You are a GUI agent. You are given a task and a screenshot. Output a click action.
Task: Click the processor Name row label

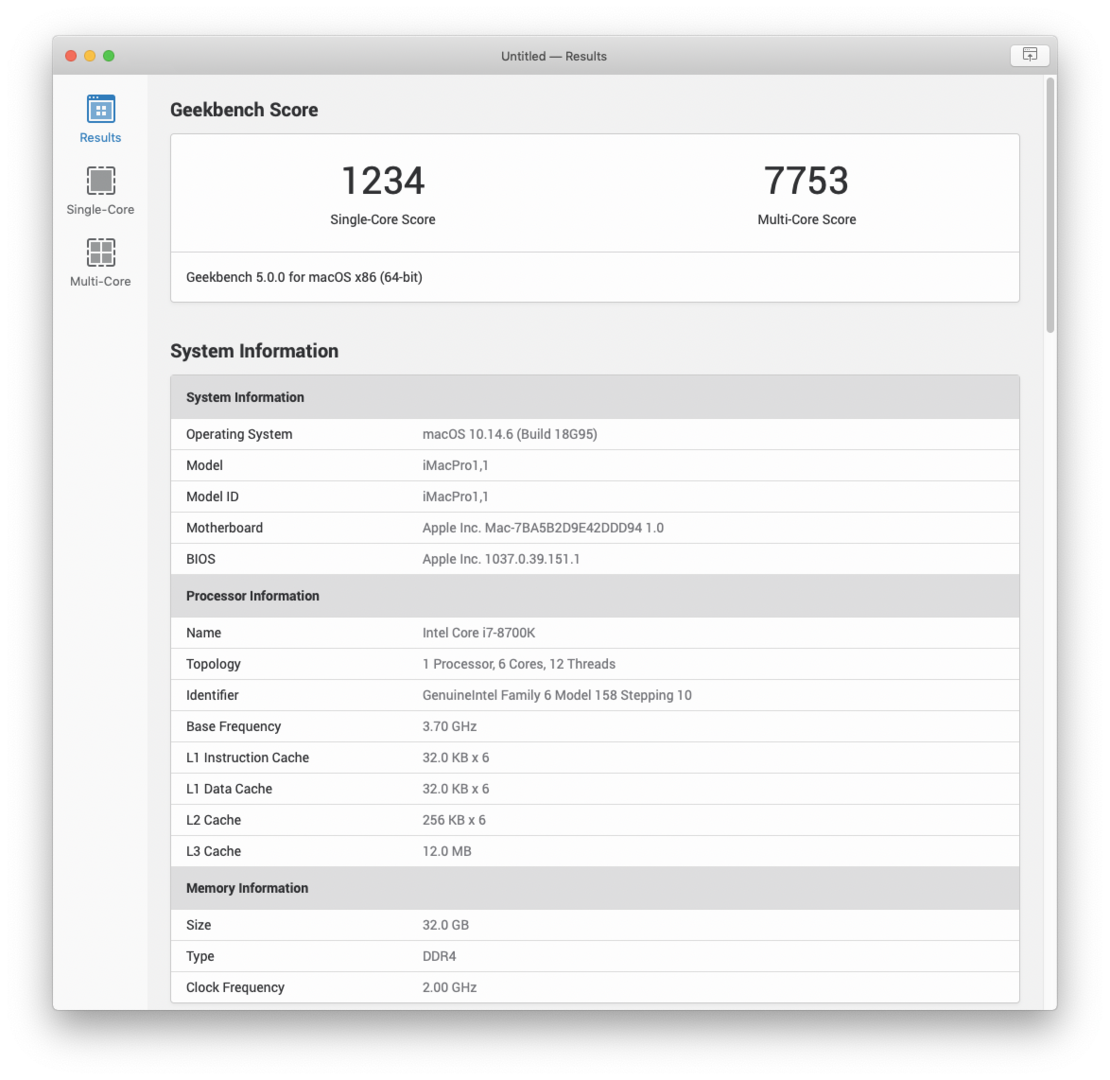[204, 633]
